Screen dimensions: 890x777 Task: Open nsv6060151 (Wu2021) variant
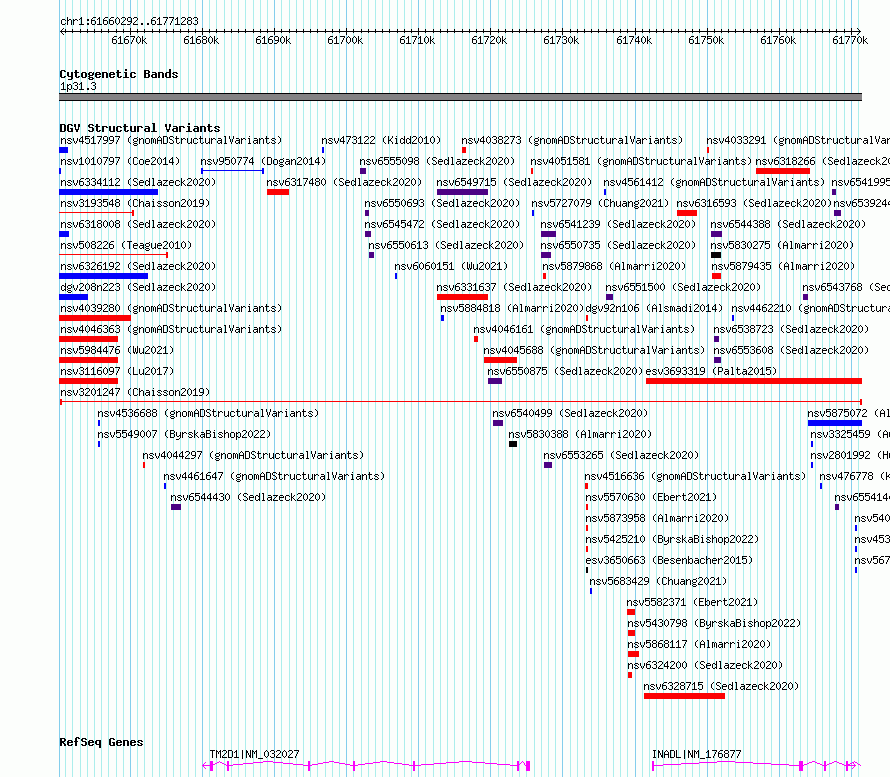451,266
